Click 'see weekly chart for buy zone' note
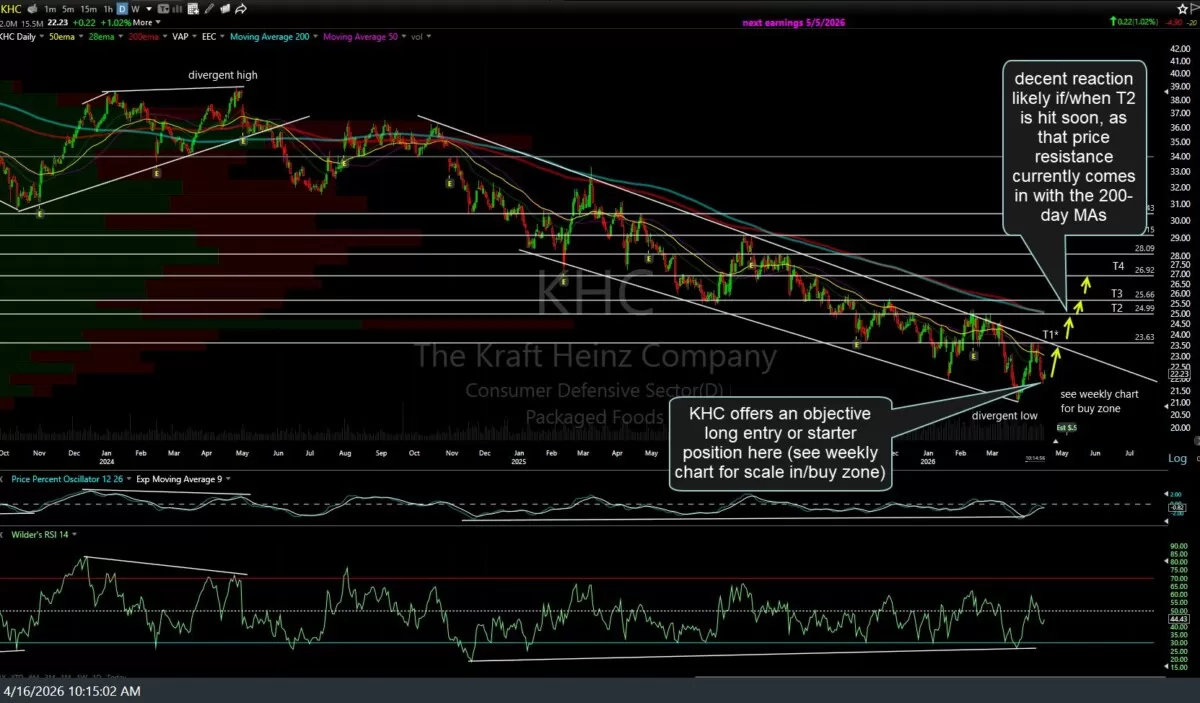Viewport: 1200px width, 703px height. 1099,401
